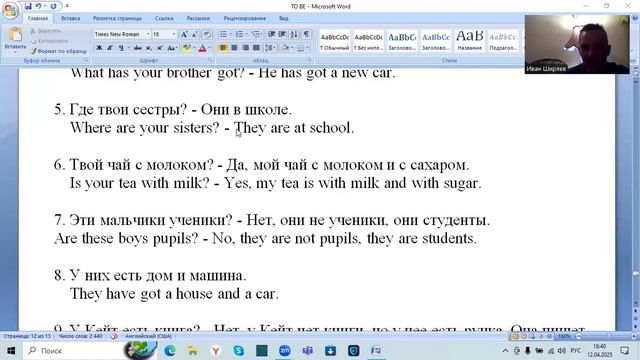Align text to the right

coord(245,48)
